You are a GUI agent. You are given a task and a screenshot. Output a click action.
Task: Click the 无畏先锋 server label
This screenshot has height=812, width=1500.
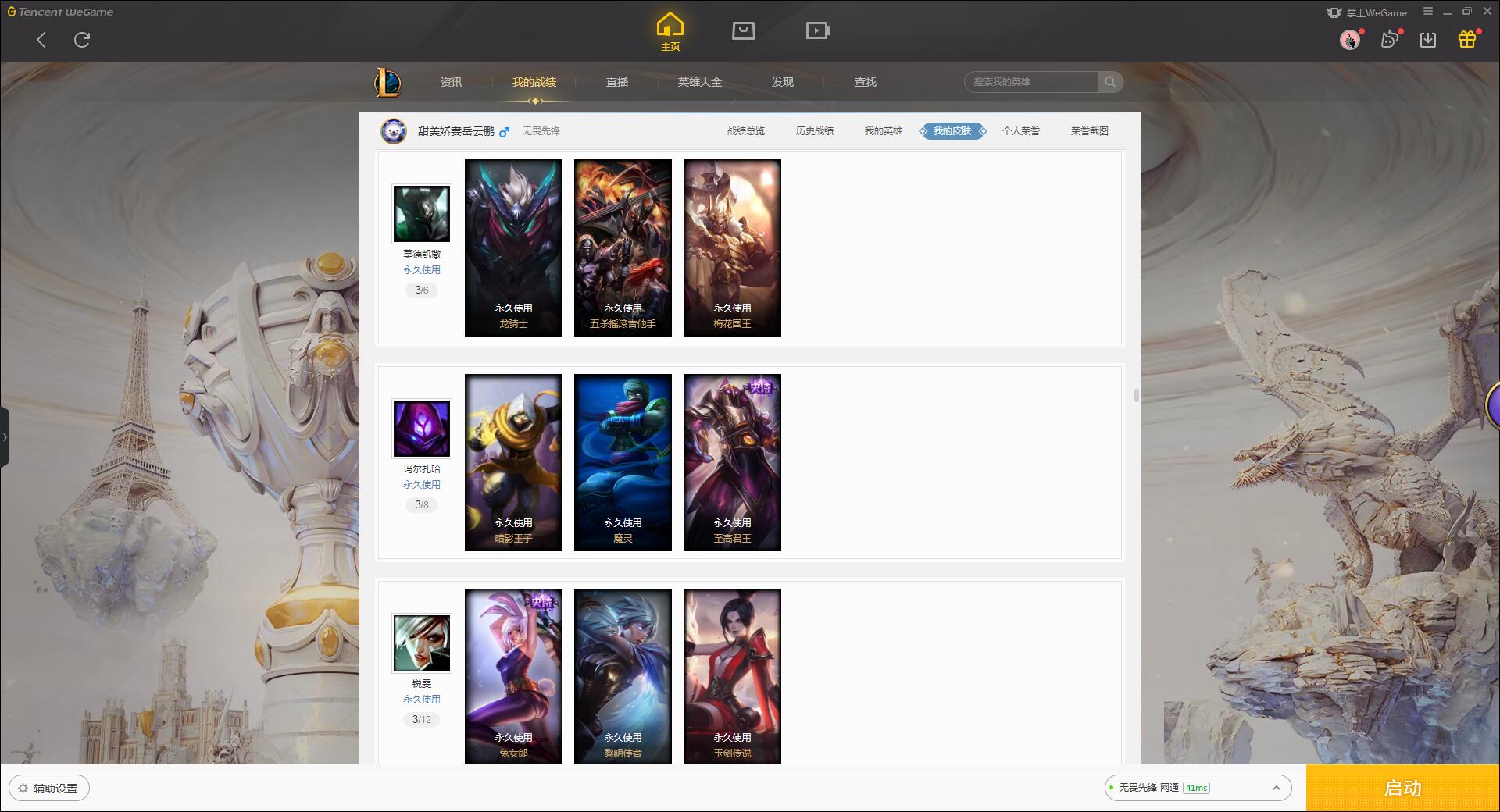pyautogui.click(x=541, y=131)
